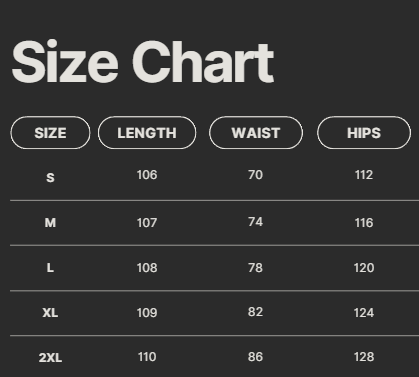Screen dimensions: 419x377
Task: Select the LENGTH column header pill
Action: 147,133
